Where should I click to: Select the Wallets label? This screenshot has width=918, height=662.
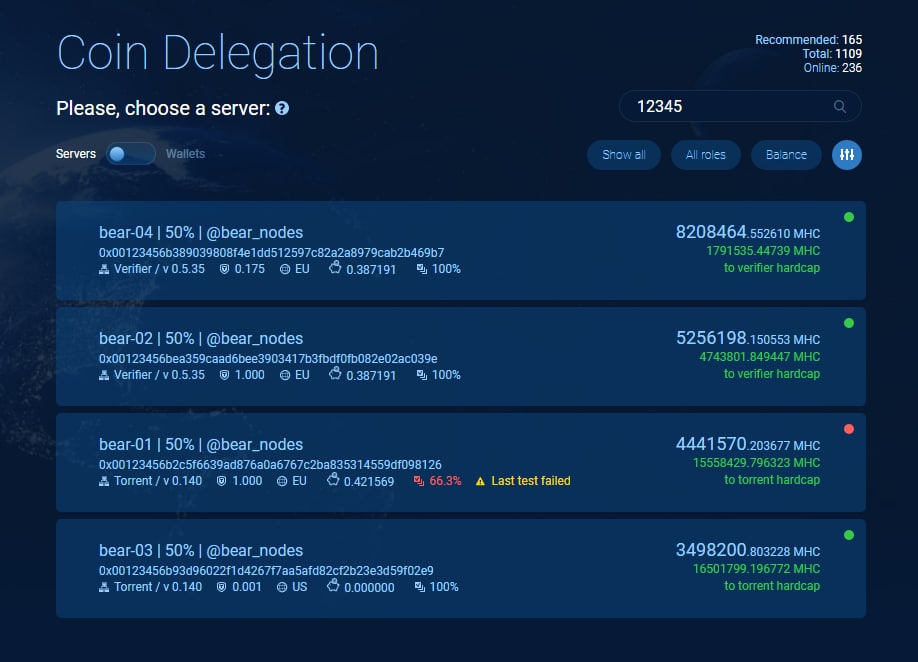pyautogui.click(x=185, y=154)
